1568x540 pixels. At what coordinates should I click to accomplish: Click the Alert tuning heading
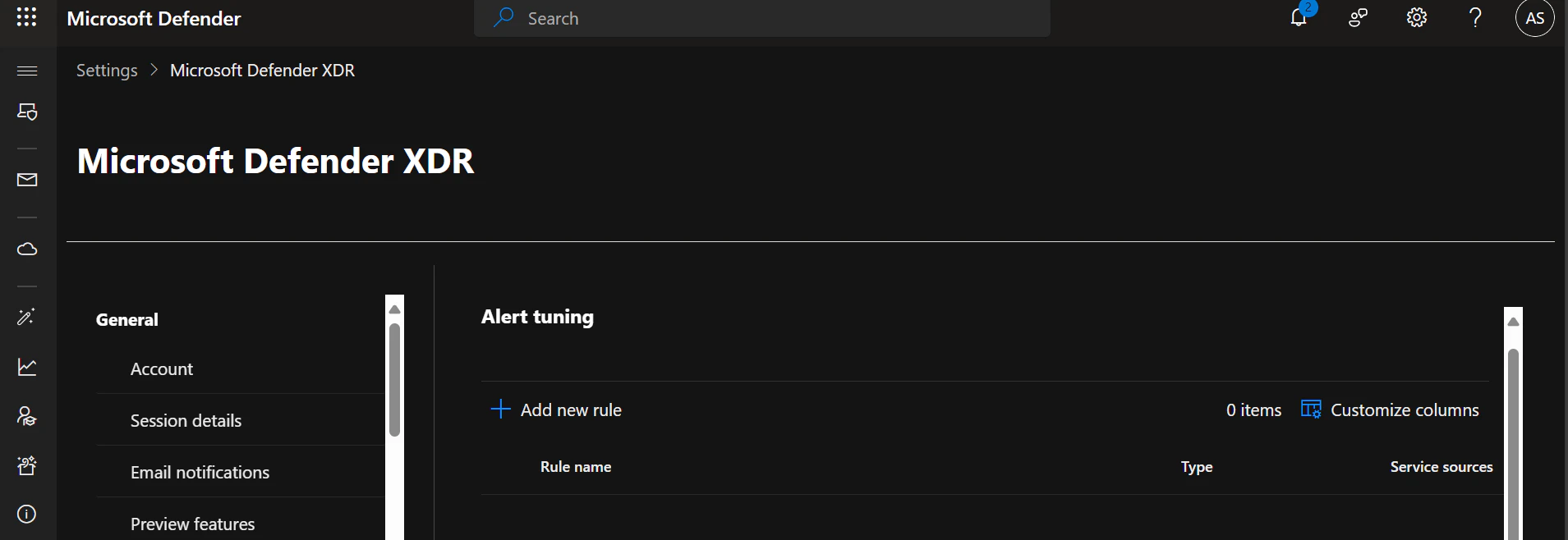coord(537,317)
